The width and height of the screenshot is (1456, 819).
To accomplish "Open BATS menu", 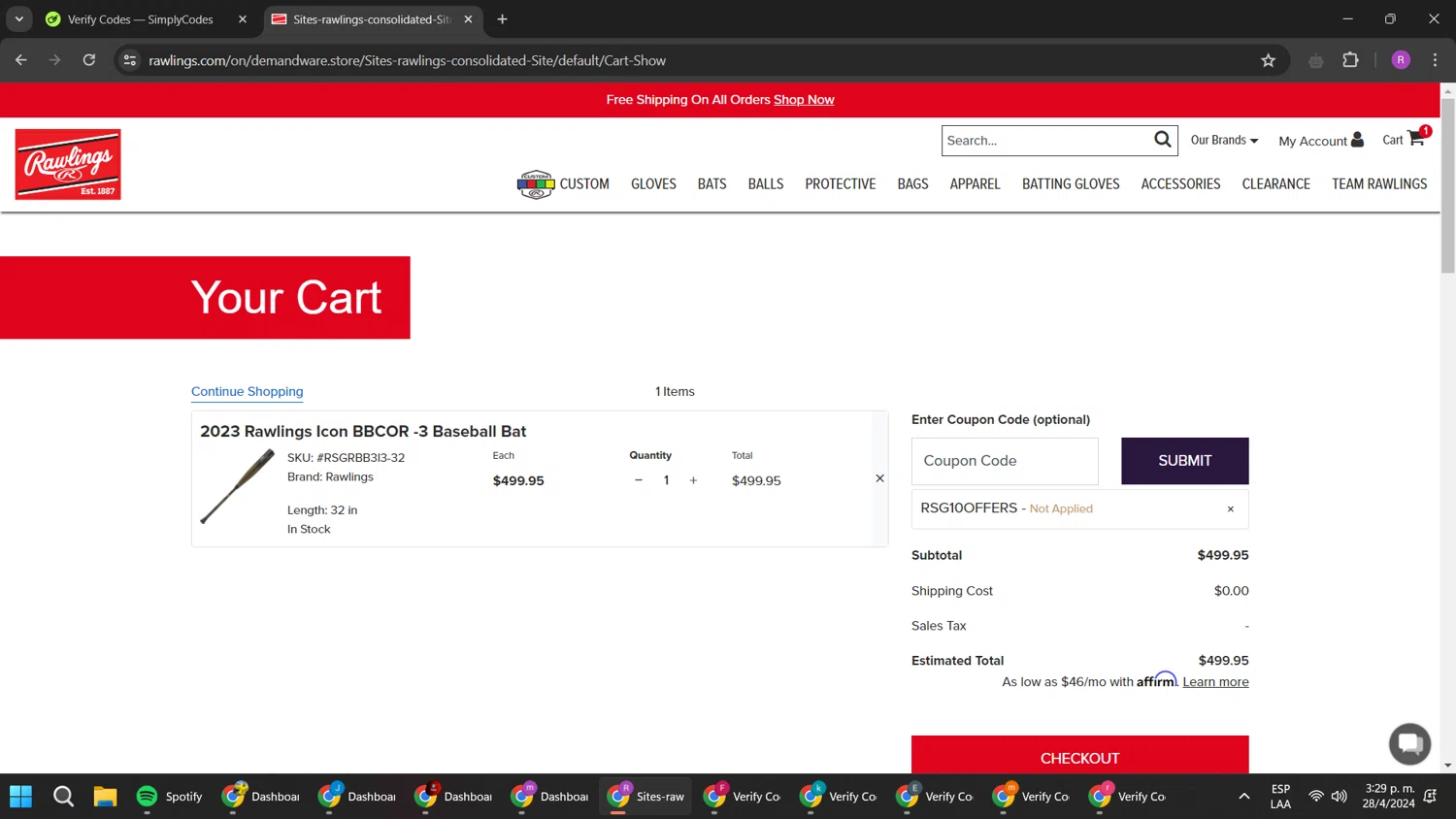I will click(x=711, y=183).
